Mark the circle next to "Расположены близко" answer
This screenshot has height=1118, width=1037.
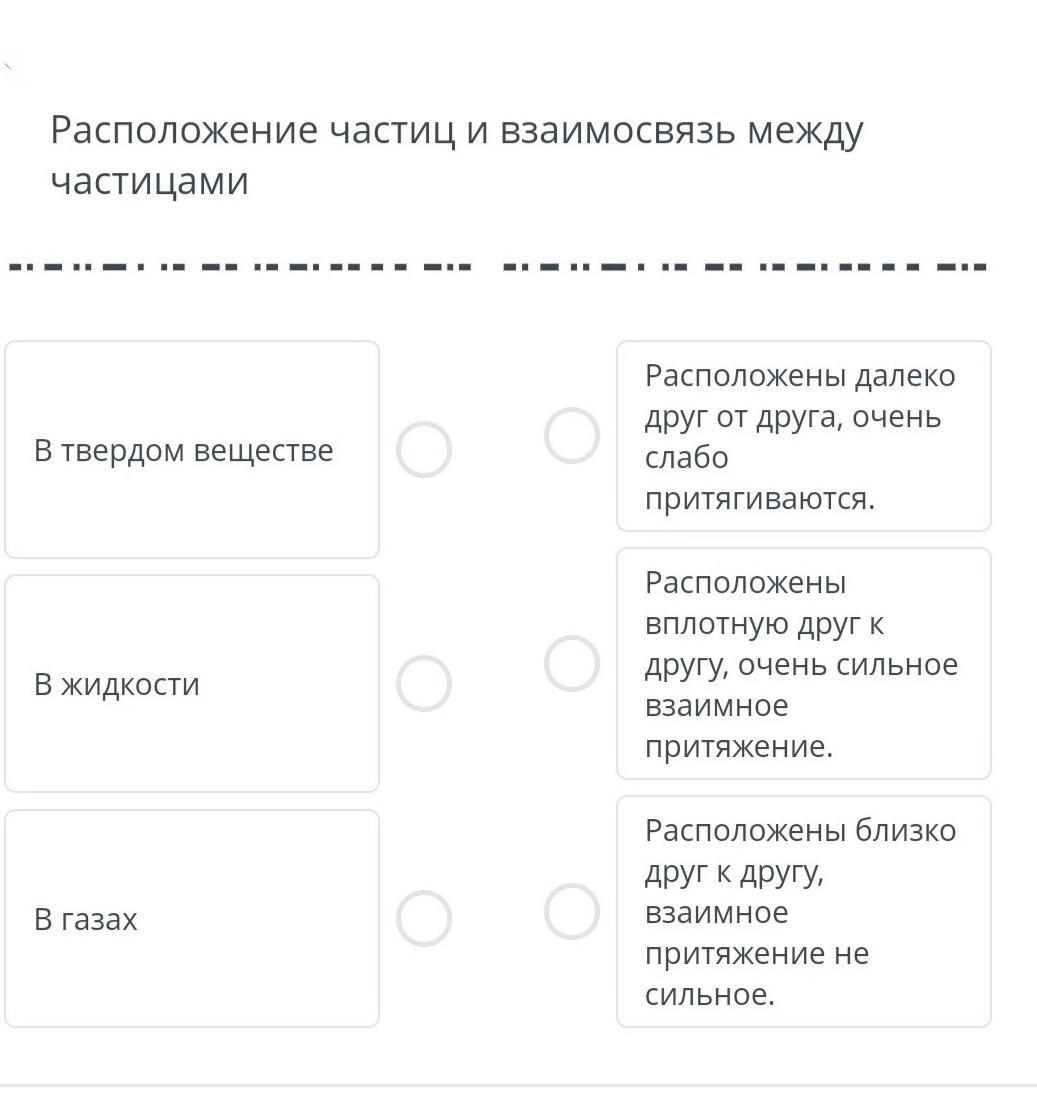[x=572, y=912]
